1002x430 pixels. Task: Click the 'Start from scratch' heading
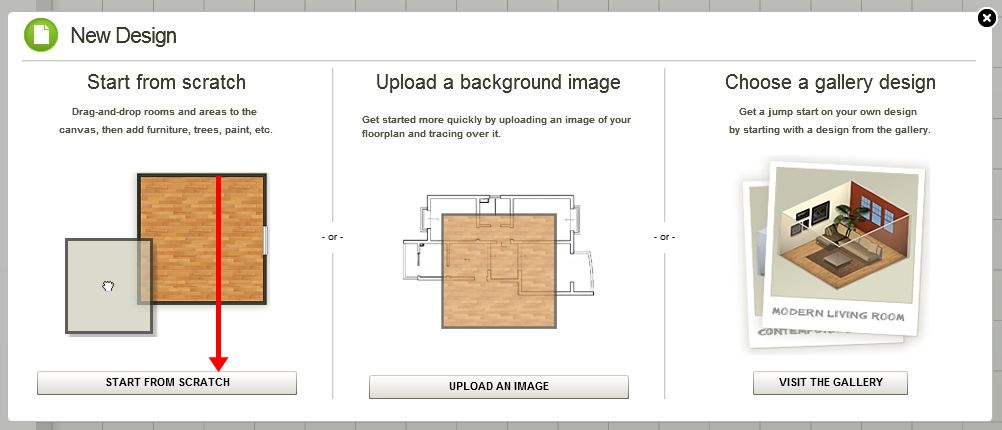pos(166,82)
